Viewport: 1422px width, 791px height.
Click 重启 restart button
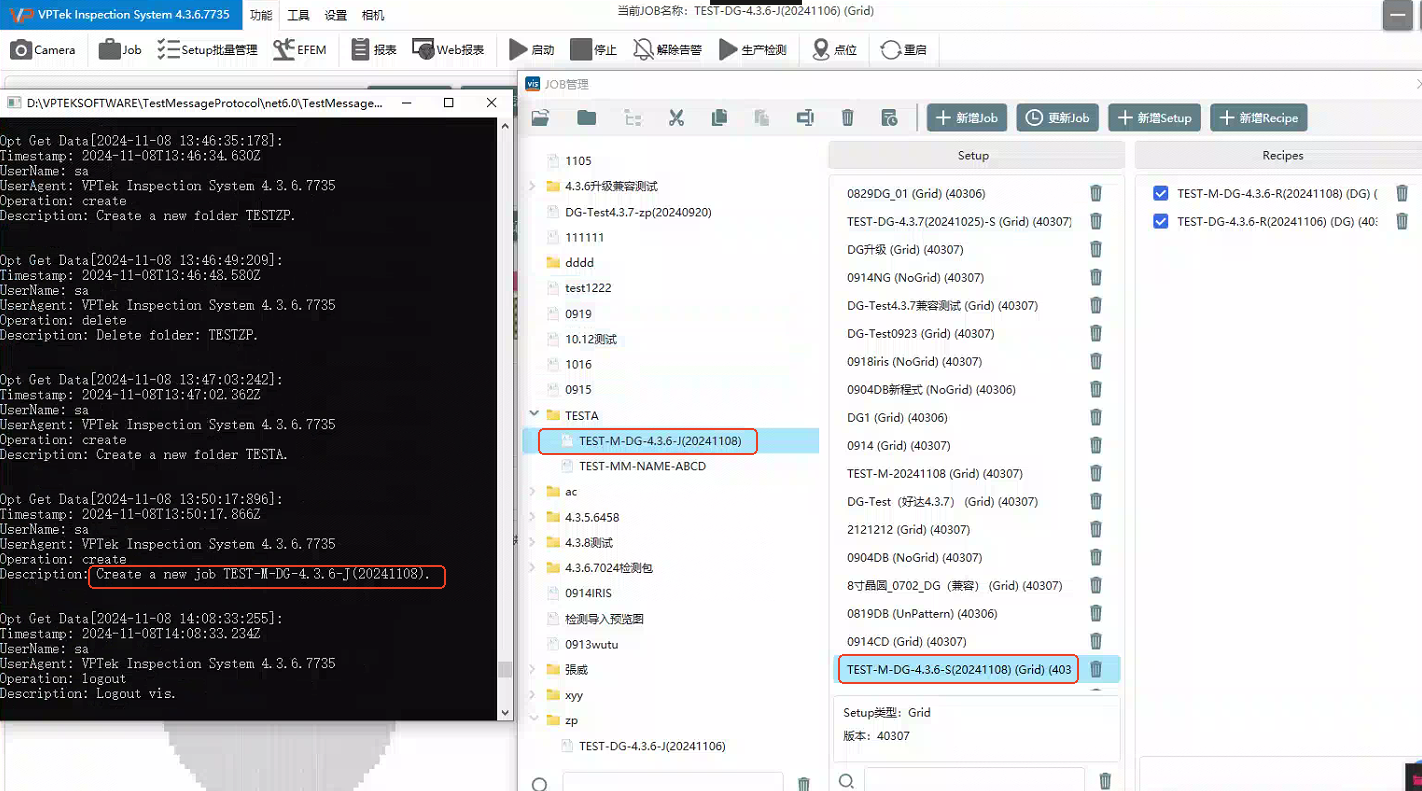(x=904, y=49)
